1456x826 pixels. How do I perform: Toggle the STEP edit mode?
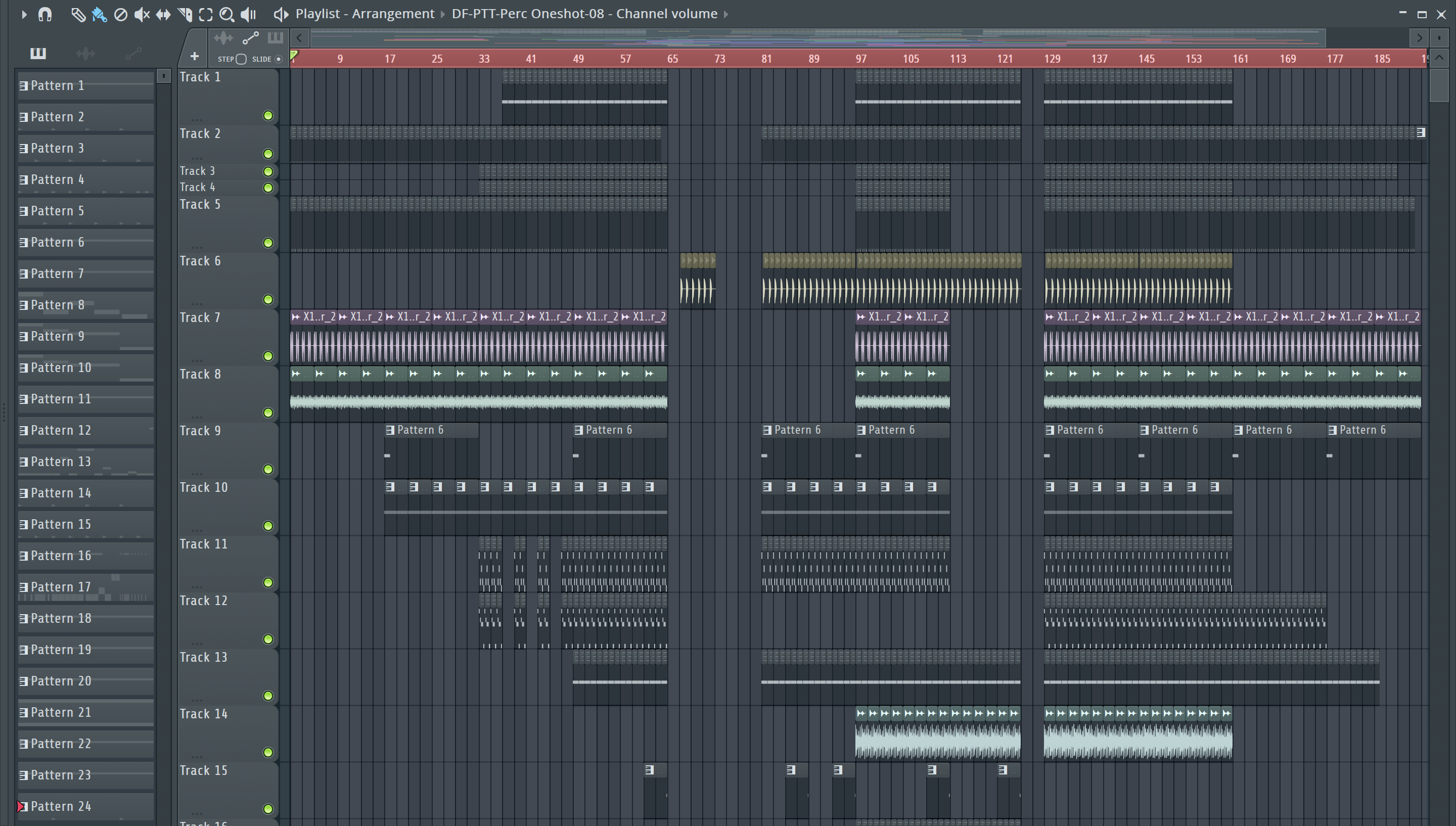(241, 59)
